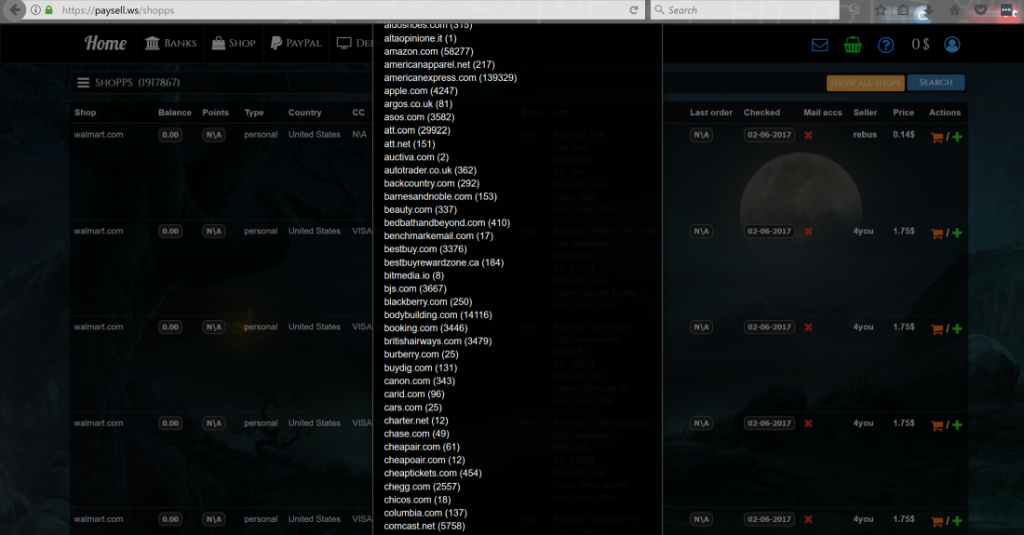Viewport: 1024px width, 535px height.
Task: Select chase.com (49) entry
Action: click(x=416, y=434)
